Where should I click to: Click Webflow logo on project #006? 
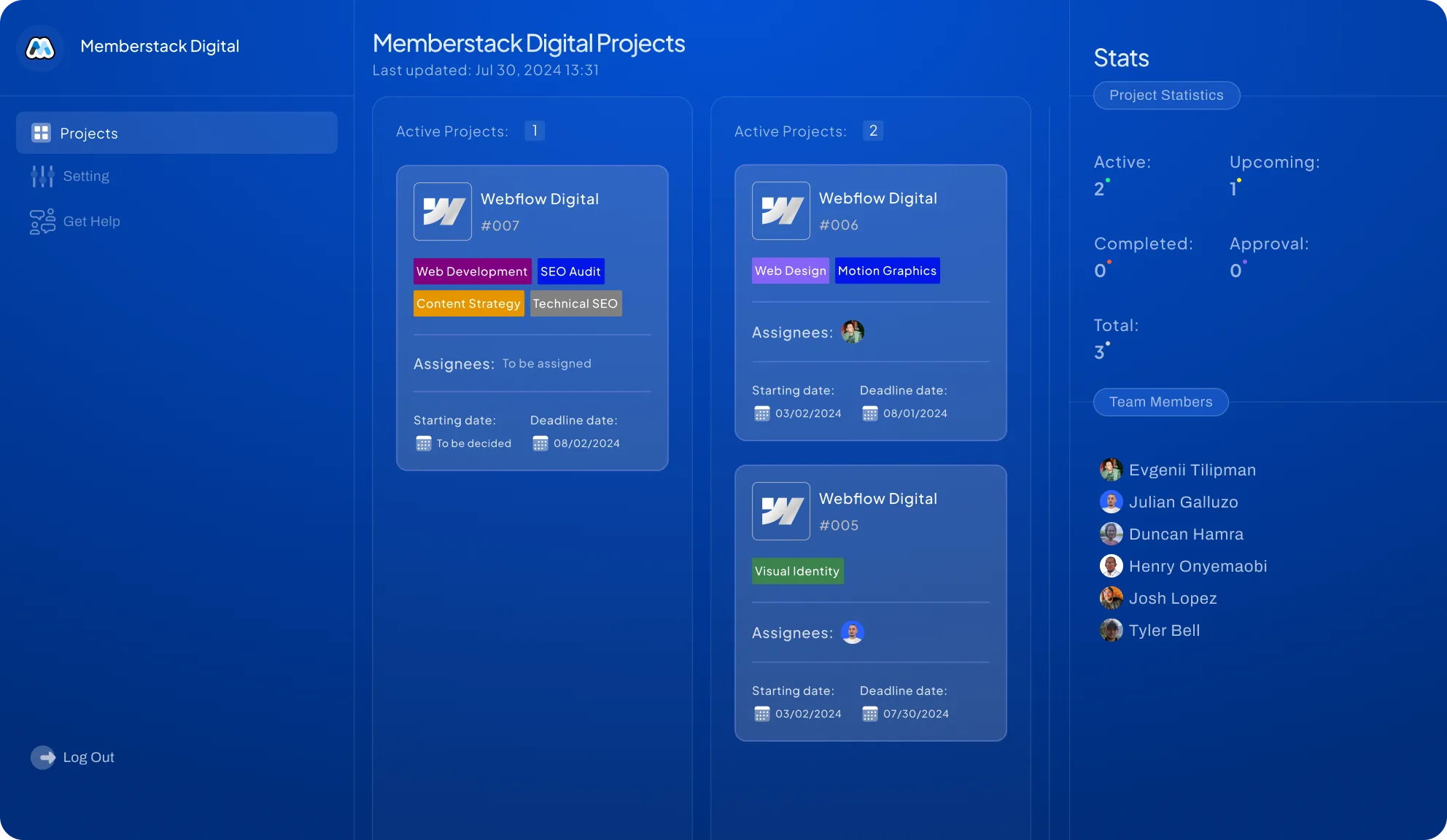tap(781, 211)
